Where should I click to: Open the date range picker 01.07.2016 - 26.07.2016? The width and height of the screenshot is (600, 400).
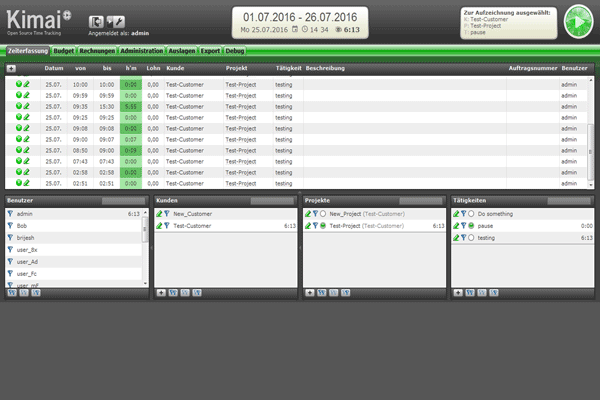coord(299,17)
